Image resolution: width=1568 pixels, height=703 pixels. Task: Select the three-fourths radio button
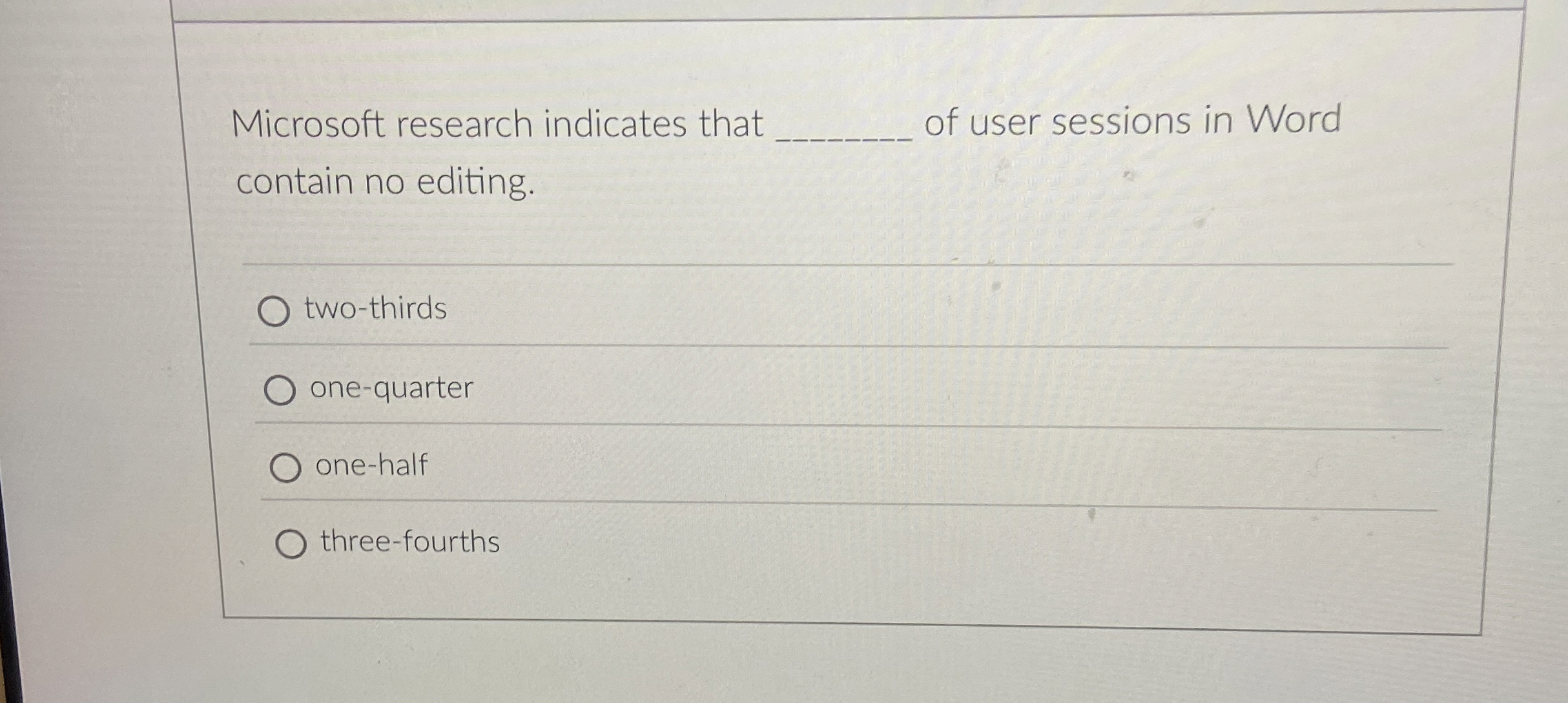pos(292,544)
